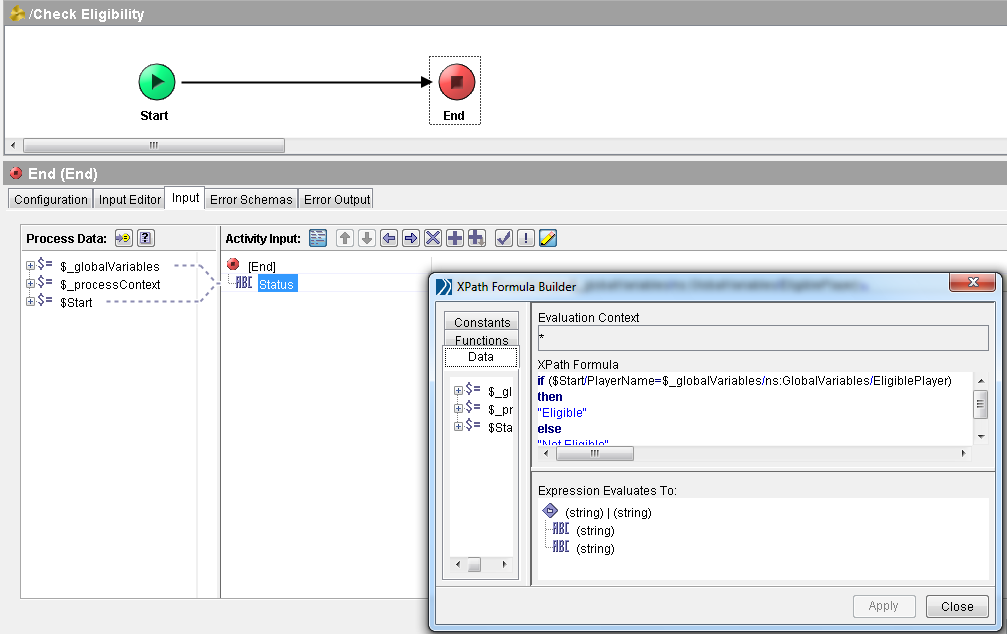The image size is (1007, 634).
Task: Expand the $_pr node in Formula Builder Data
Action: coord(458,409)
